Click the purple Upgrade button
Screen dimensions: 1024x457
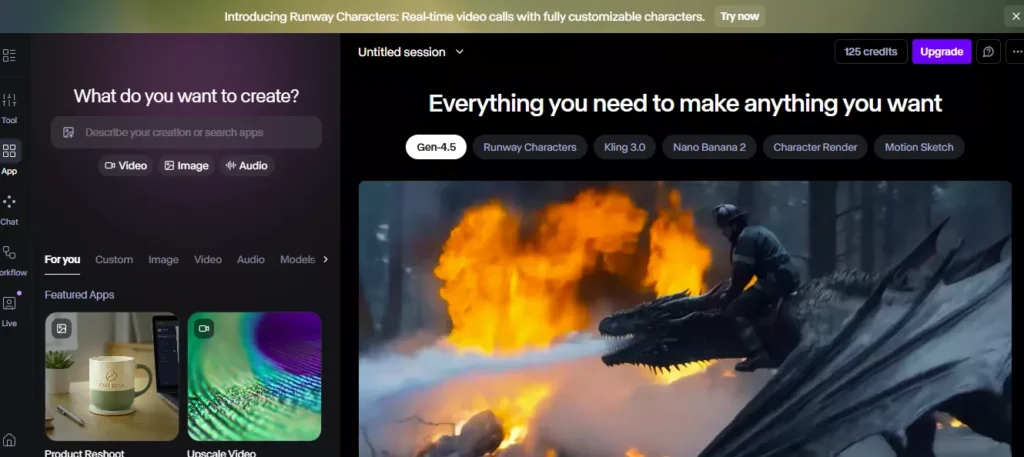(x=941, y=52)
